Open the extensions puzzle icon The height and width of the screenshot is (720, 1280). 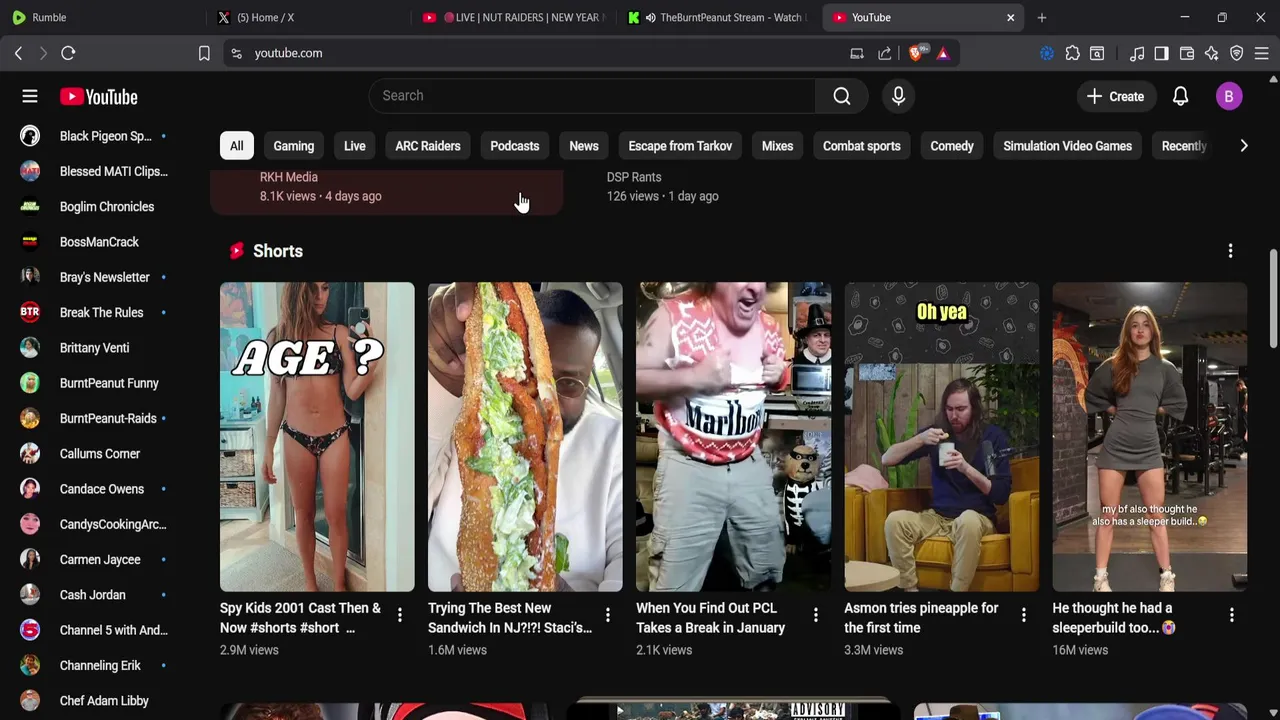coord(1072,53)
